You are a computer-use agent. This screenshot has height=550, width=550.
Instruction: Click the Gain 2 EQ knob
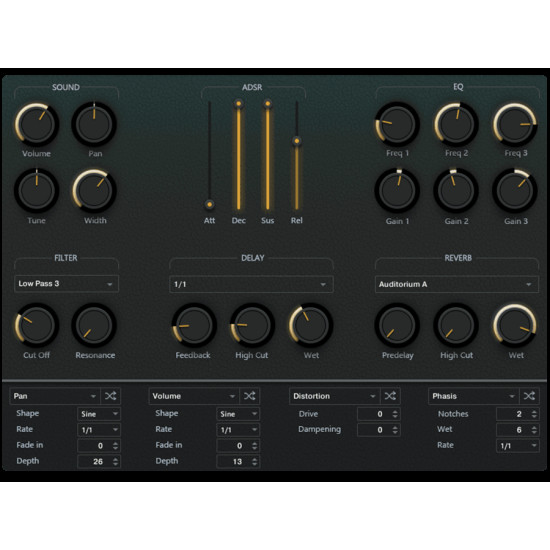click(456, 190)
